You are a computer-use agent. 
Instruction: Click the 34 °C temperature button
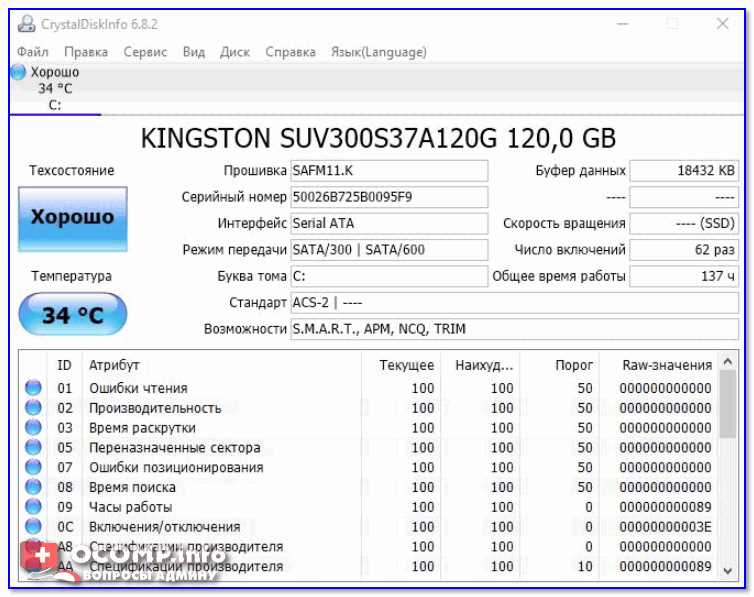pyautogui.click(x=73, y=315)
